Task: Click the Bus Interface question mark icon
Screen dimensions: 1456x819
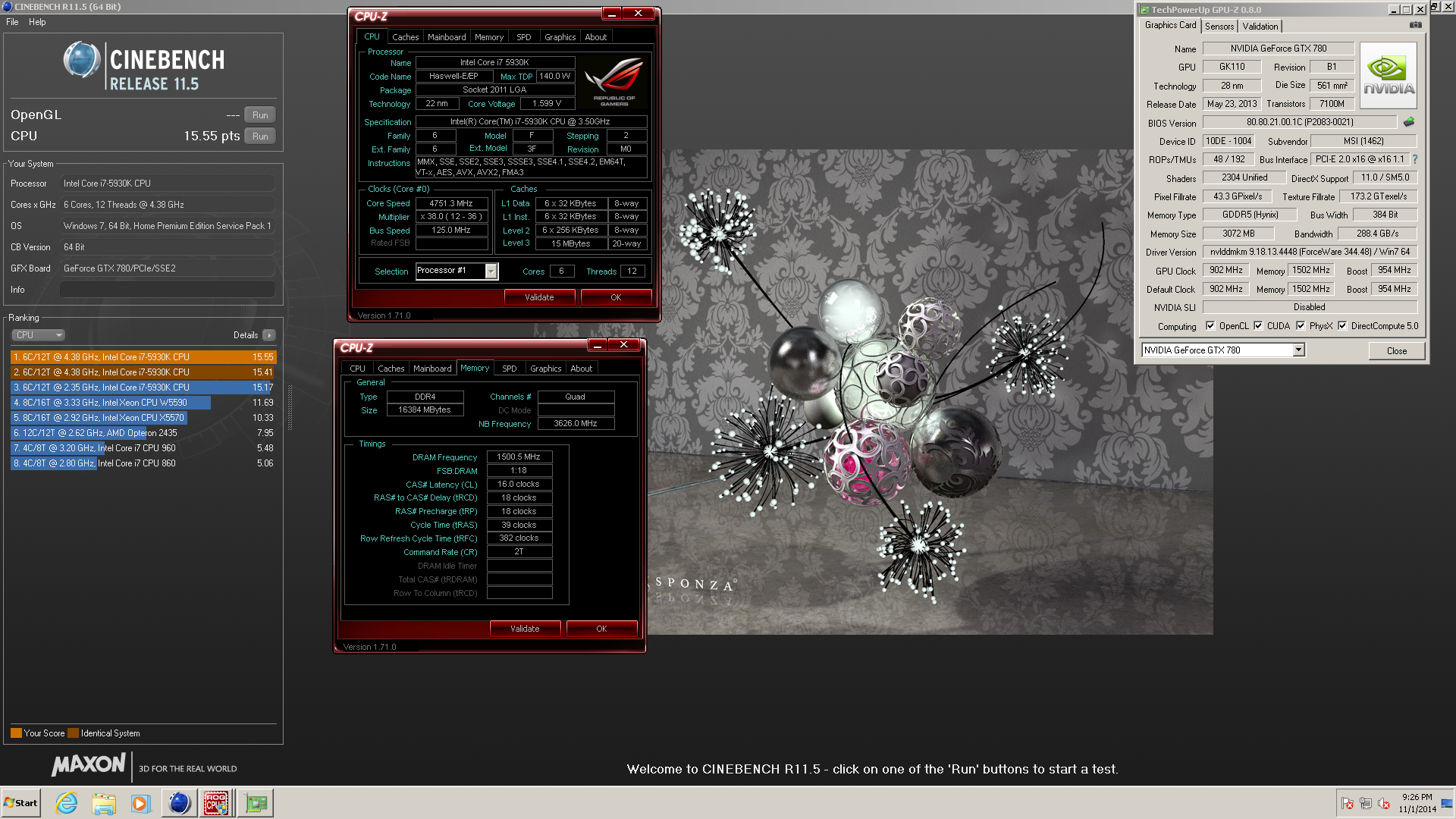Action: 1414,159
